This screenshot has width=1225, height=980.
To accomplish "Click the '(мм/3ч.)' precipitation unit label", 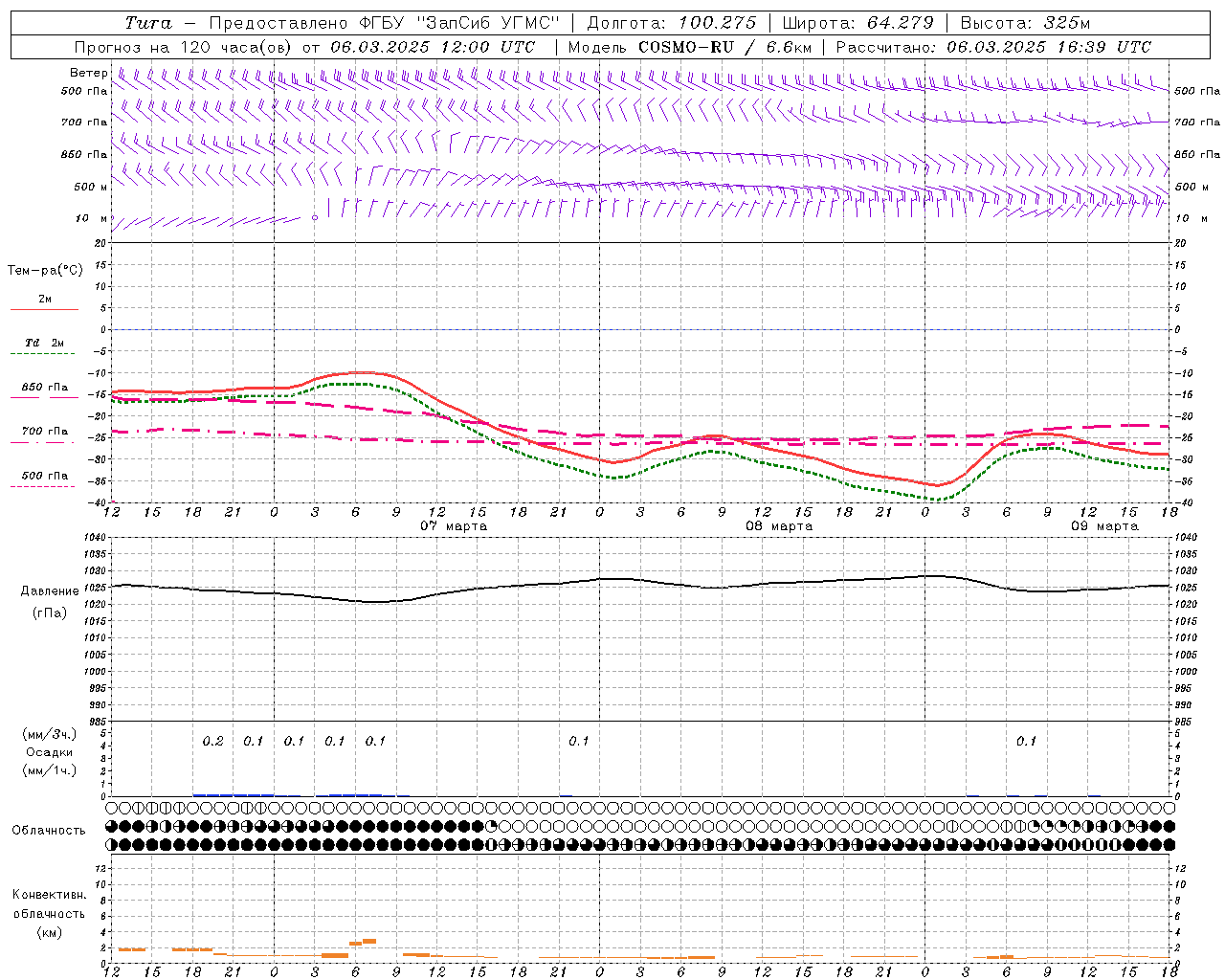I will (50, 734).
